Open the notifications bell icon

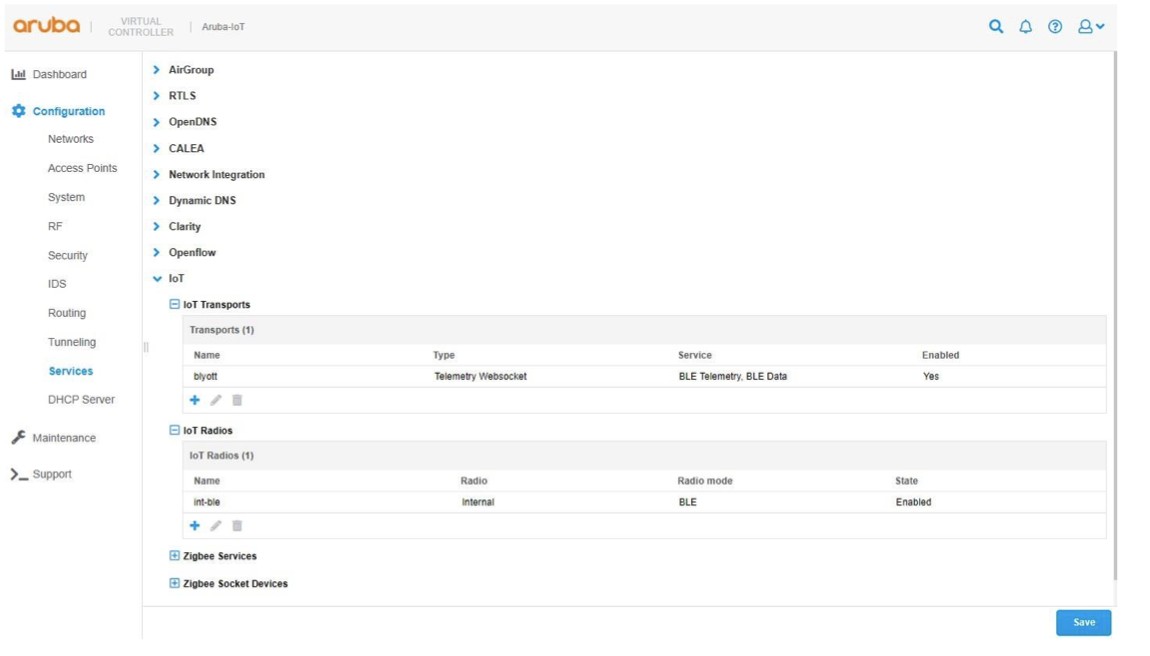click(x=1025, y=27)
